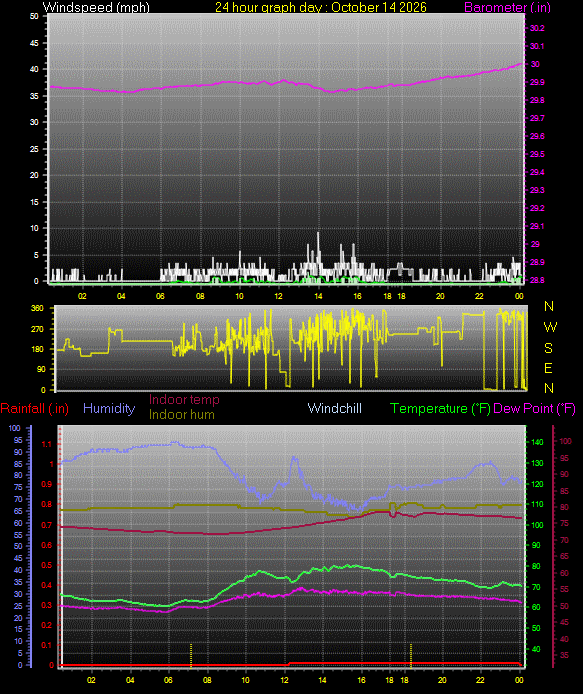This screenshot has height=694, width=583.
Task: Click the 360 value on wind direction axis
Action: pos(38,308)
